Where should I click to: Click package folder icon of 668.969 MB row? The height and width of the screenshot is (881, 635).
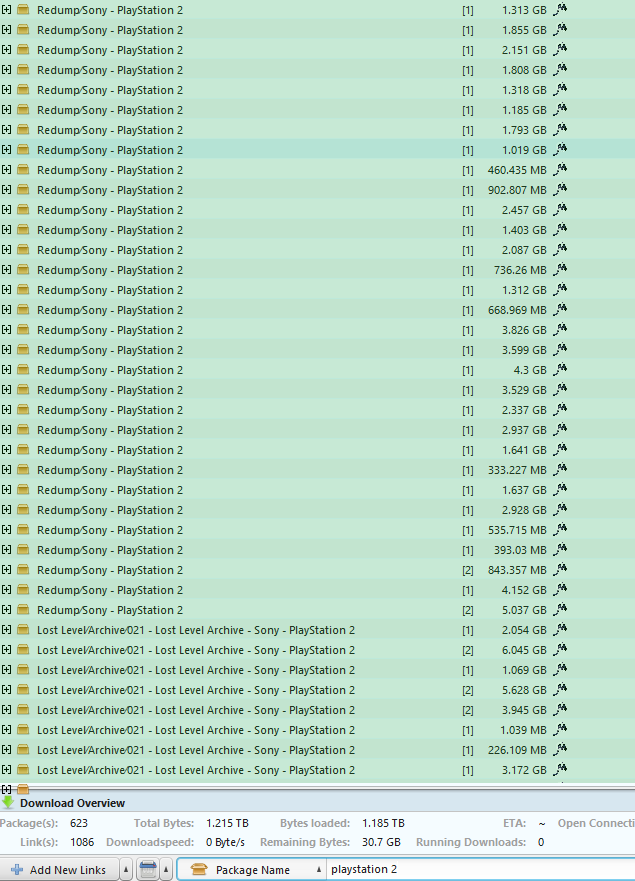pos(23,310)
